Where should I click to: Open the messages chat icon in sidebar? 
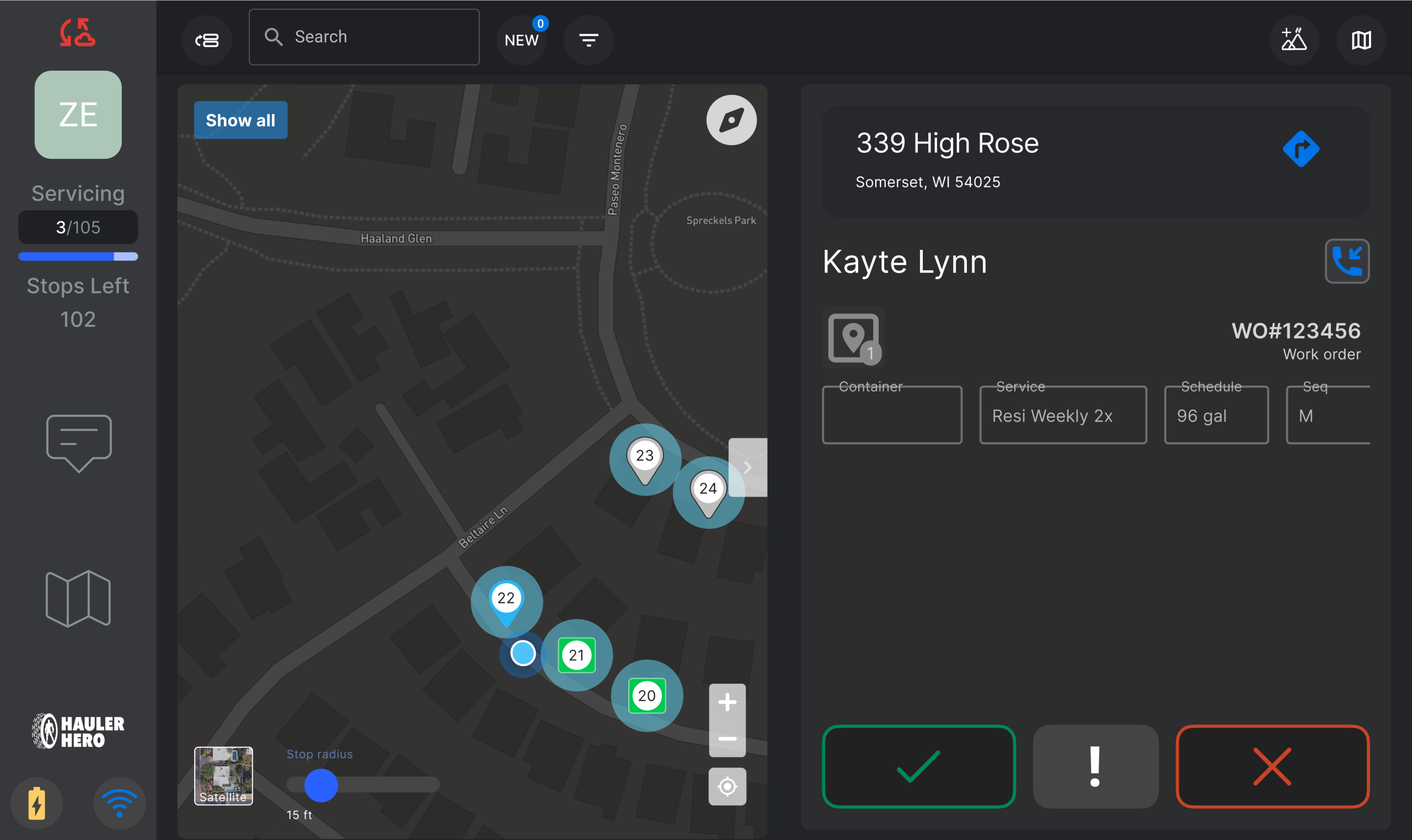79,443
